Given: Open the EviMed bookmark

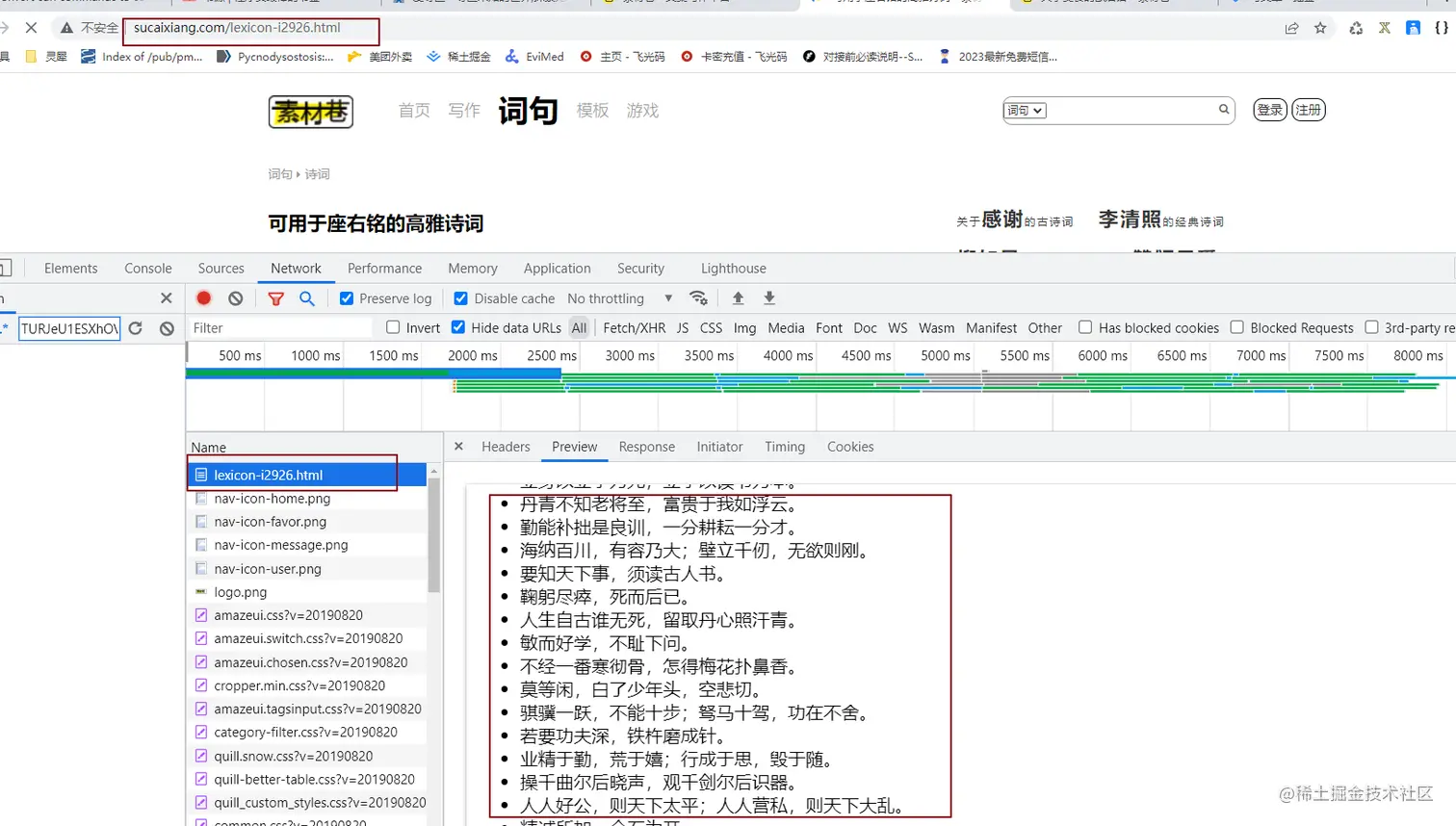Looking at the screenshot, I should pos(534,57).
